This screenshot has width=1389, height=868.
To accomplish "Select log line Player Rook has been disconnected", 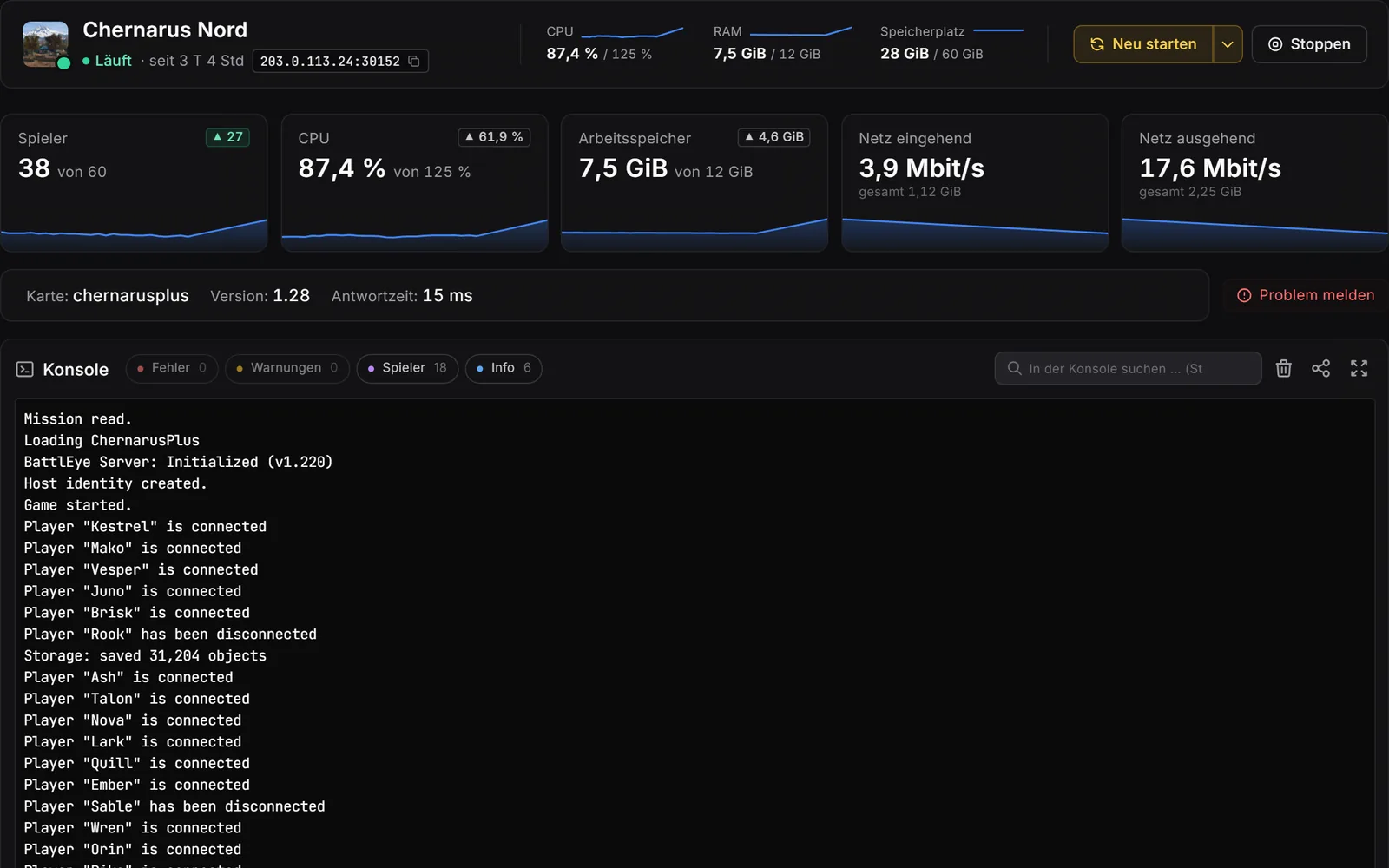I will pos(170,634).
